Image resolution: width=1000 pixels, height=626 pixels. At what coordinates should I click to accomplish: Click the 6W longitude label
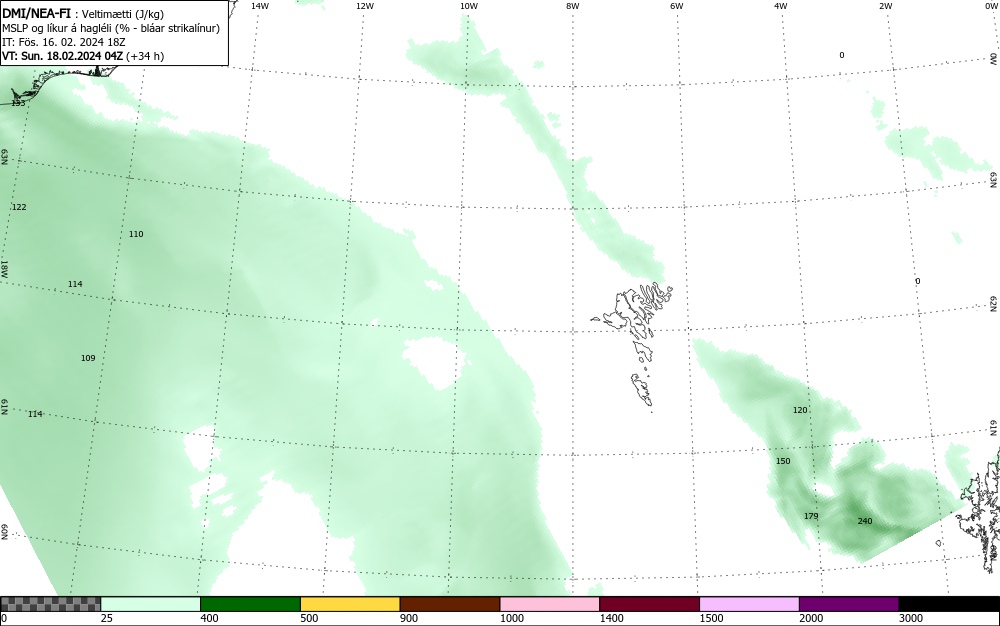pos(677,6)
